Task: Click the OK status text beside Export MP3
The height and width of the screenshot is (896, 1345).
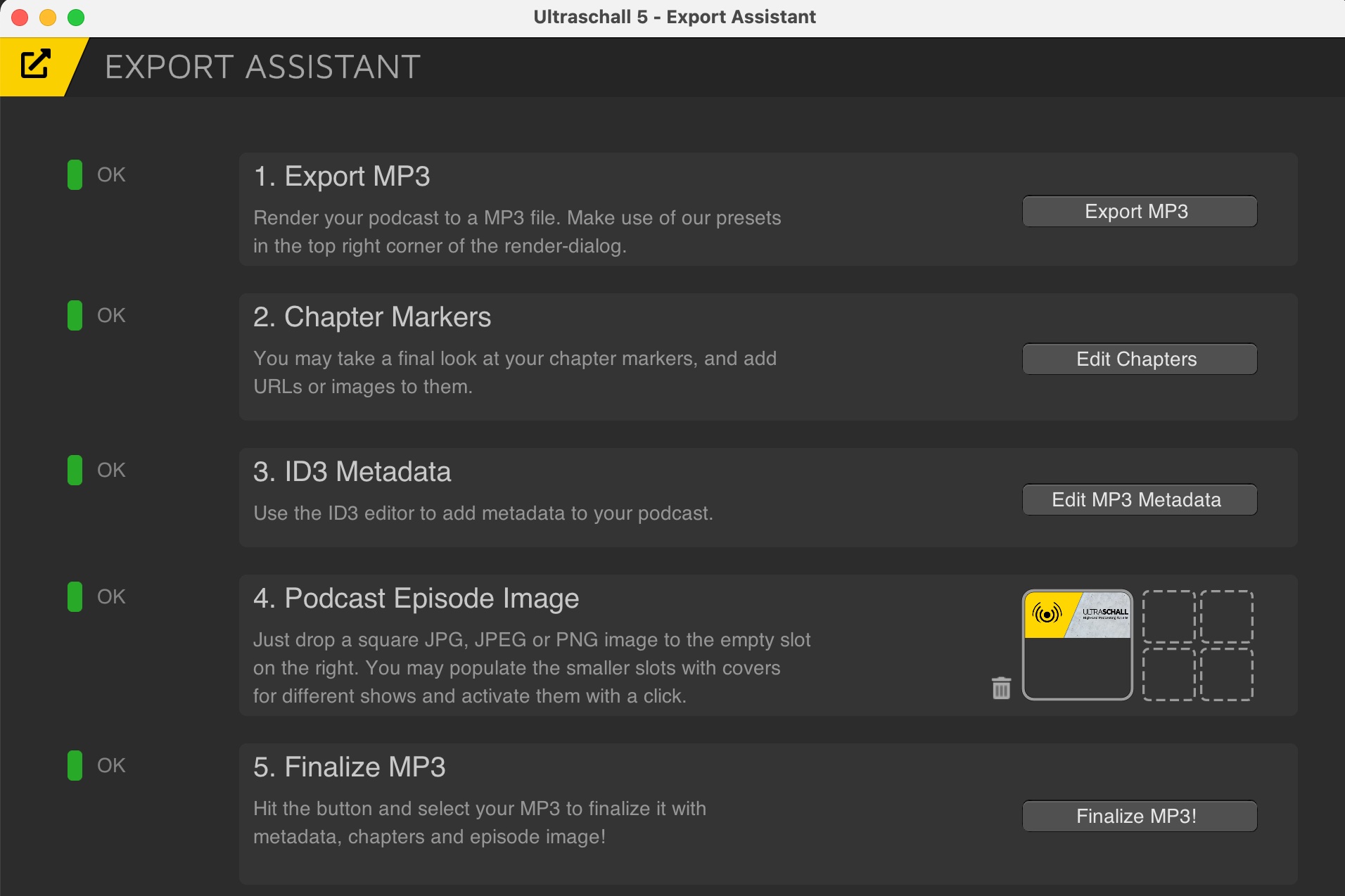Action: pyautogui.click(x=111, y=174)
